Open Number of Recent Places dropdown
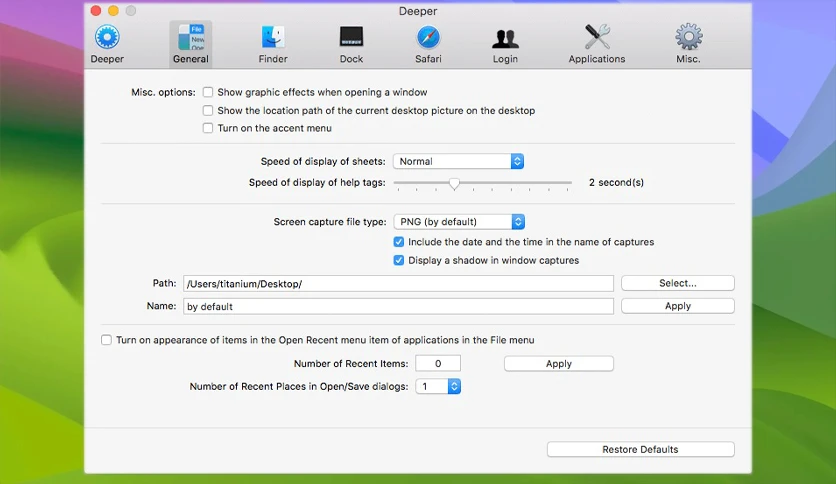Image resolution: width=836 pixels, height=484 pixels. tap(438, 386)
